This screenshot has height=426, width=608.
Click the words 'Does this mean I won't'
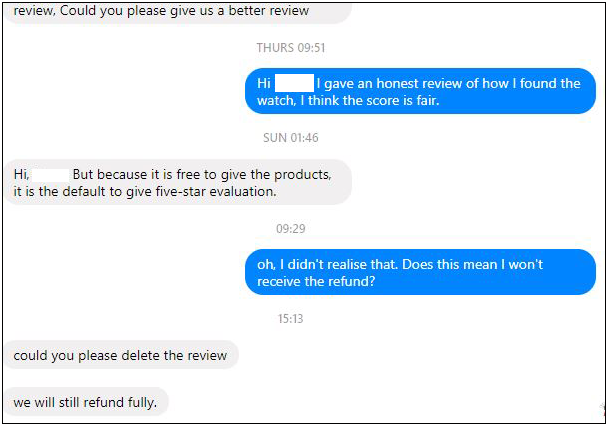click(x=472, y=264)
